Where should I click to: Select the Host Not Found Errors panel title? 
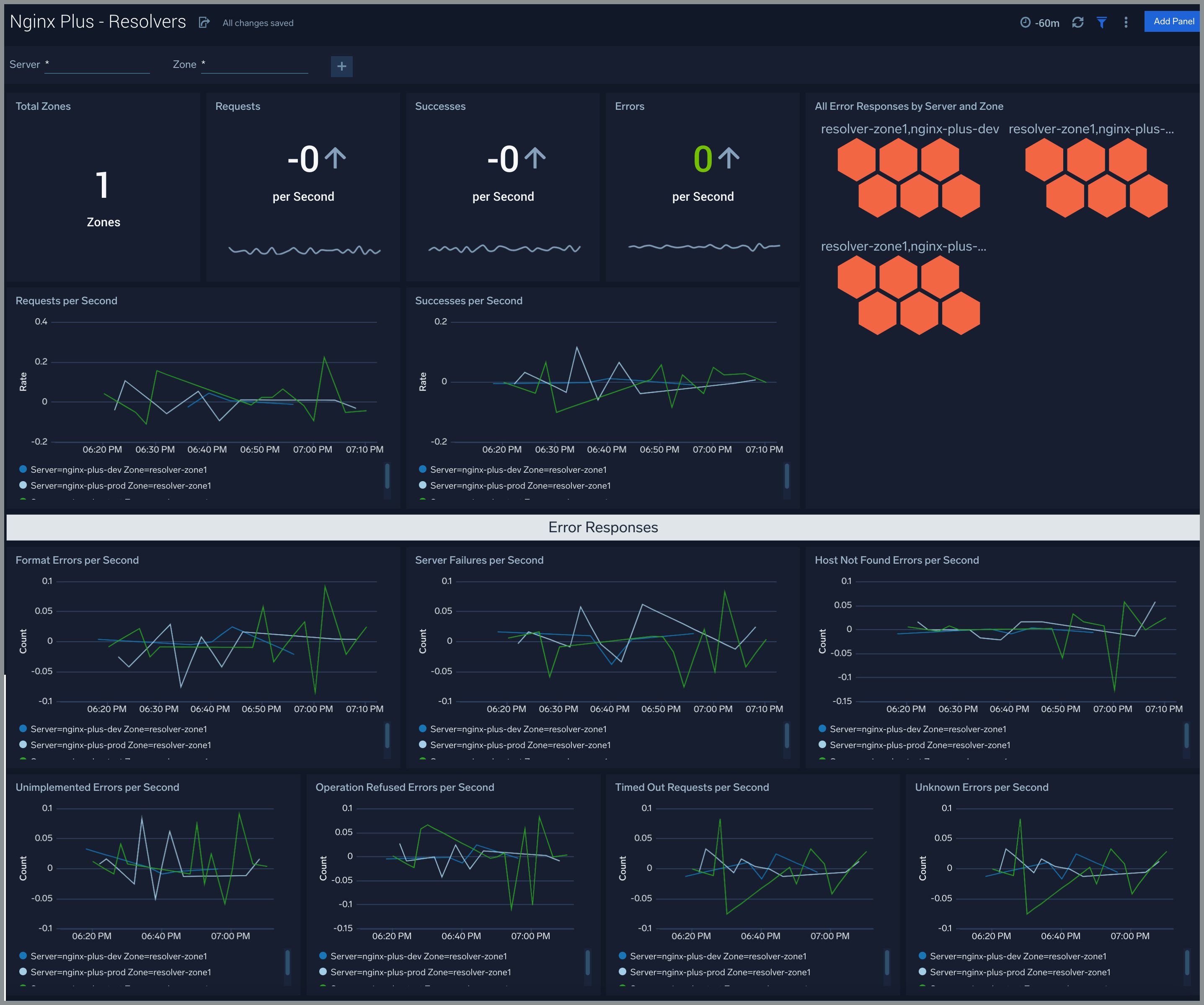tap(897, 560)
